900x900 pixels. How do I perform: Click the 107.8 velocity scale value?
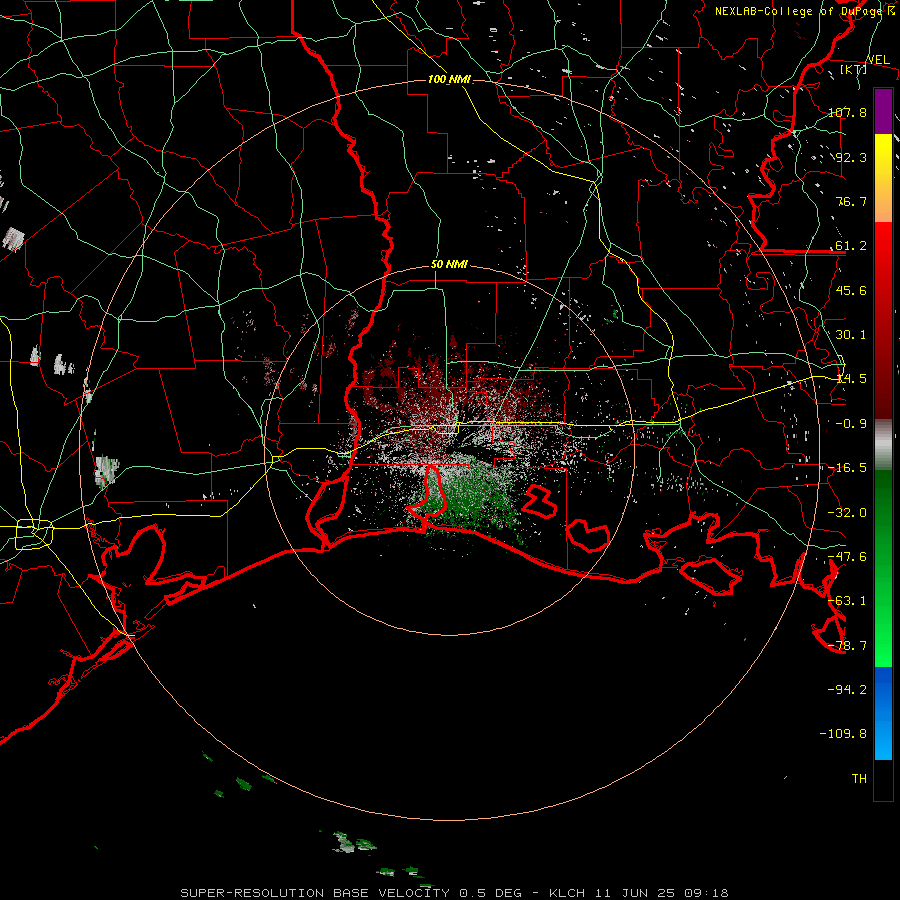[847, 112]
